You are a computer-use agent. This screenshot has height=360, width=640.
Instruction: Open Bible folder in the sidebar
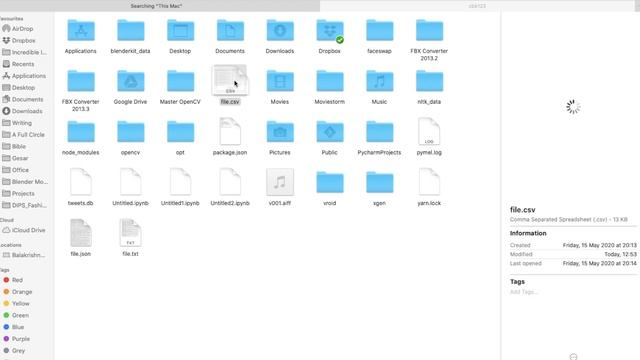coord(14,147)
